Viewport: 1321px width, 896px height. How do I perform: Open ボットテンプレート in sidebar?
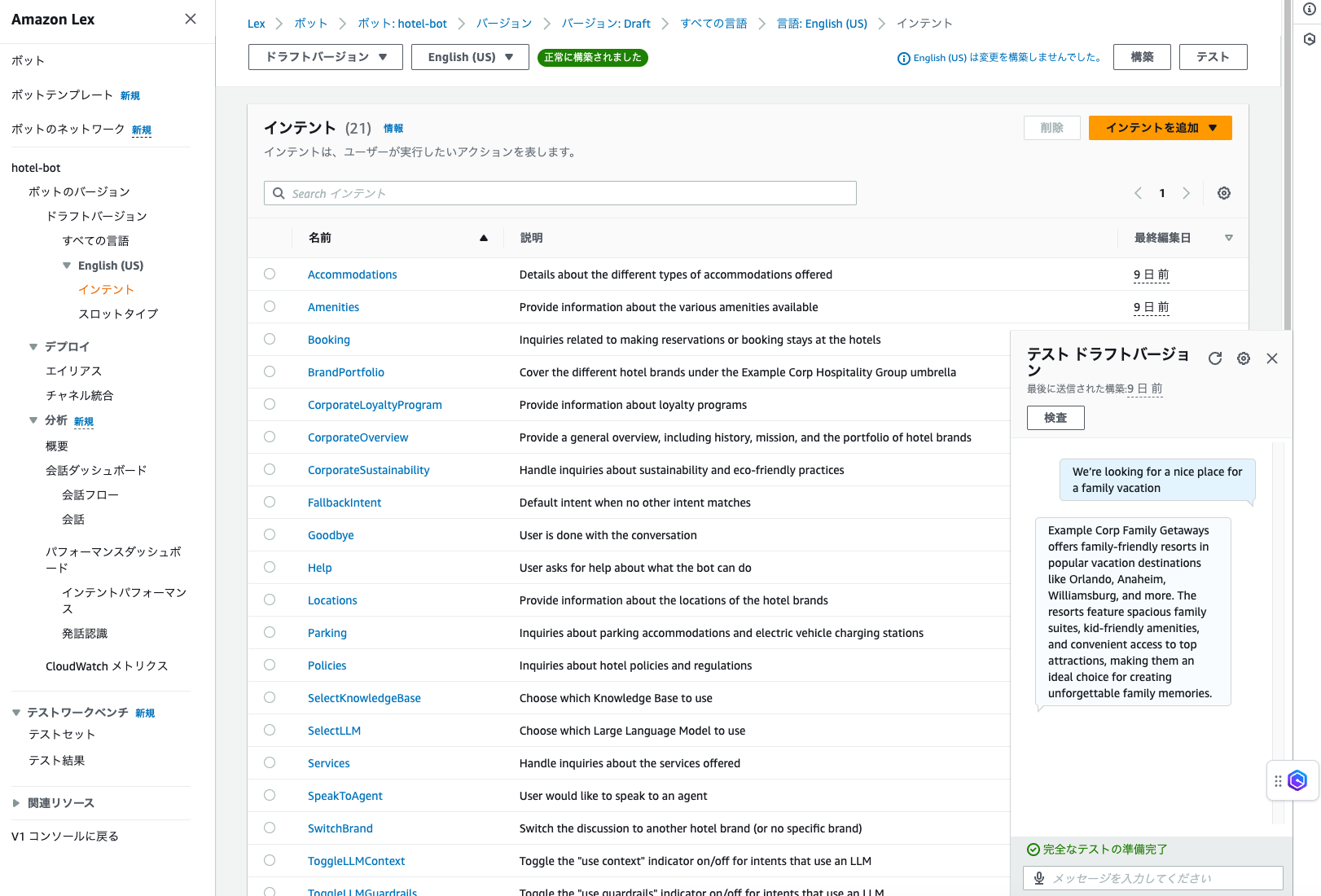62,95
